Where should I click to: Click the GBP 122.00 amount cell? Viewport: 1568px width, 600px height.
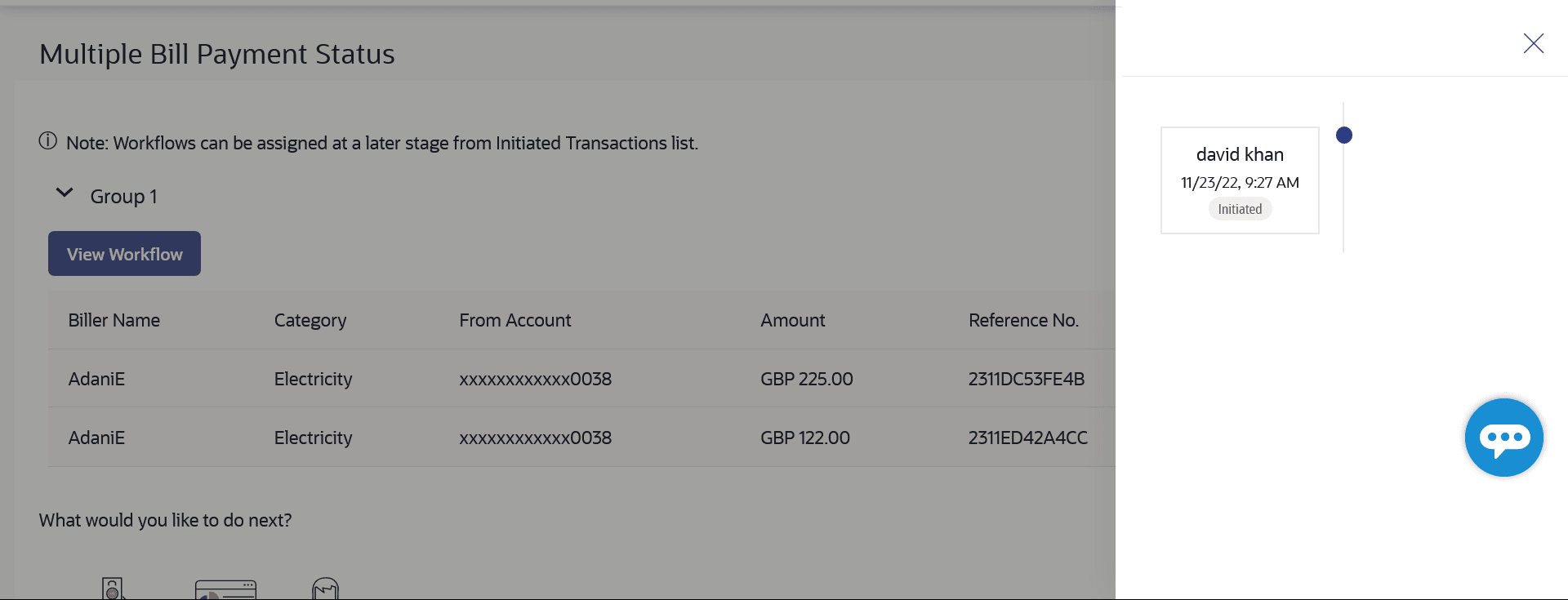click(x=804, y=438)
